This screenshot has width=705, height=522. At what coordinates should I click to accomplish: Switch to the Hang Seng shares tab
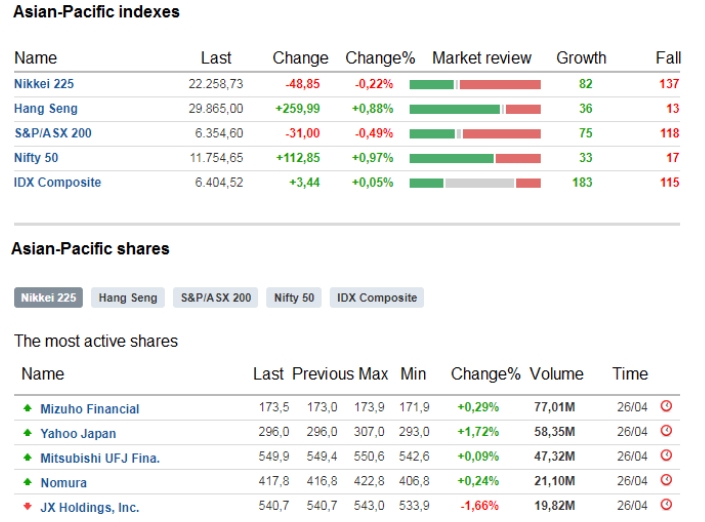coord(128,298)
